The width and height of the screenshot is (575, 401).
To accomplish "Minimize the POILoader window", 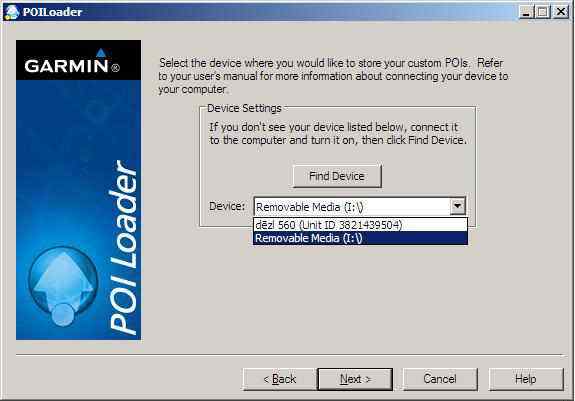I will 526,12.
